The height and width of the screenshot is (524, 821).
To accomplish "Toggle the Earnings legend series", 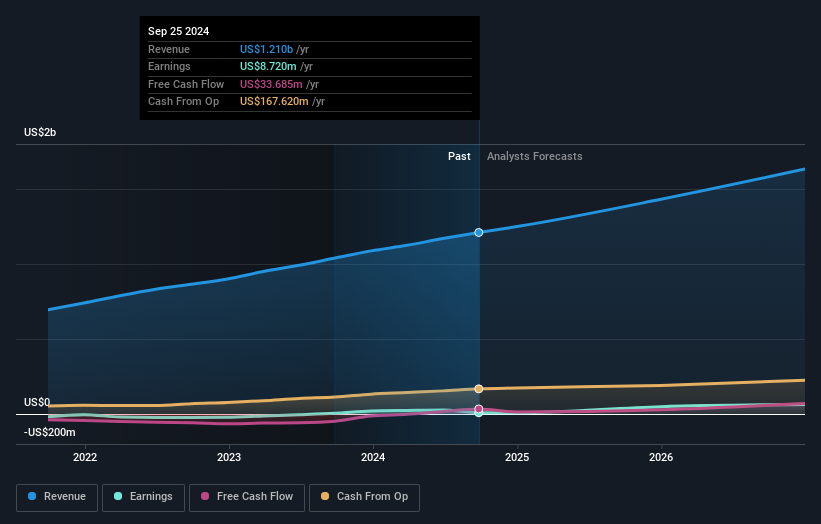I will click(143, 497).
